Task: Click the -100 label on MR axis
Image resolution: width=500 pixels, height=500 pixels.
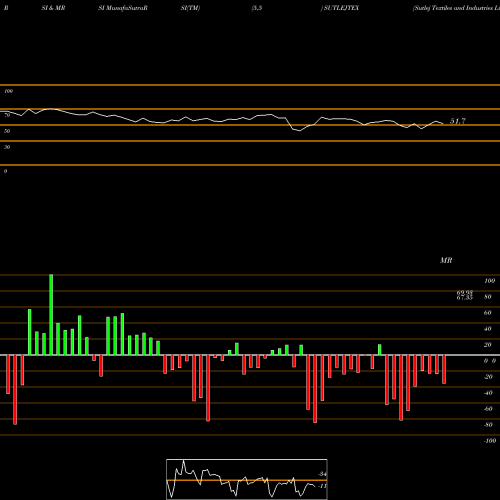Action: (490, 441)
